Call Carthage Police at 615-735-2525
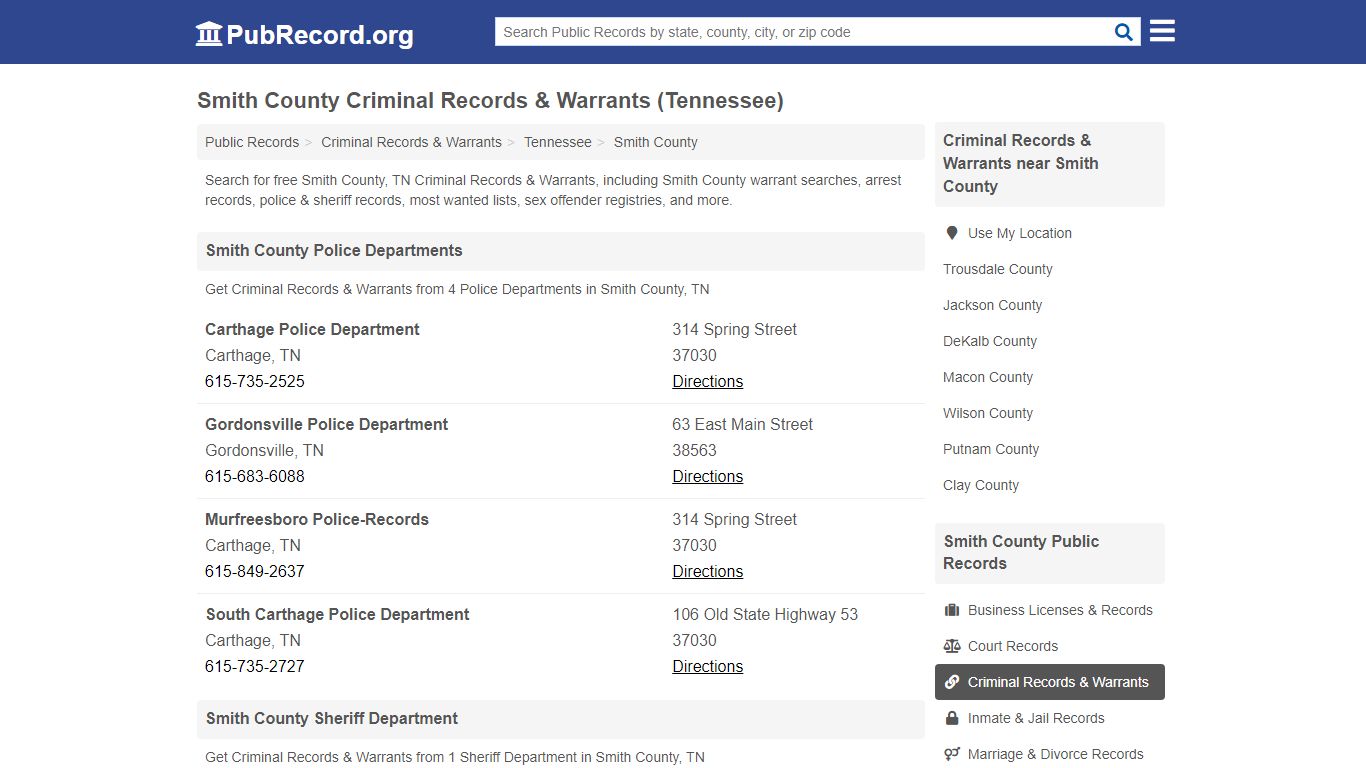This screenshot has width=1366, height=768. click(x=255, y=381)
